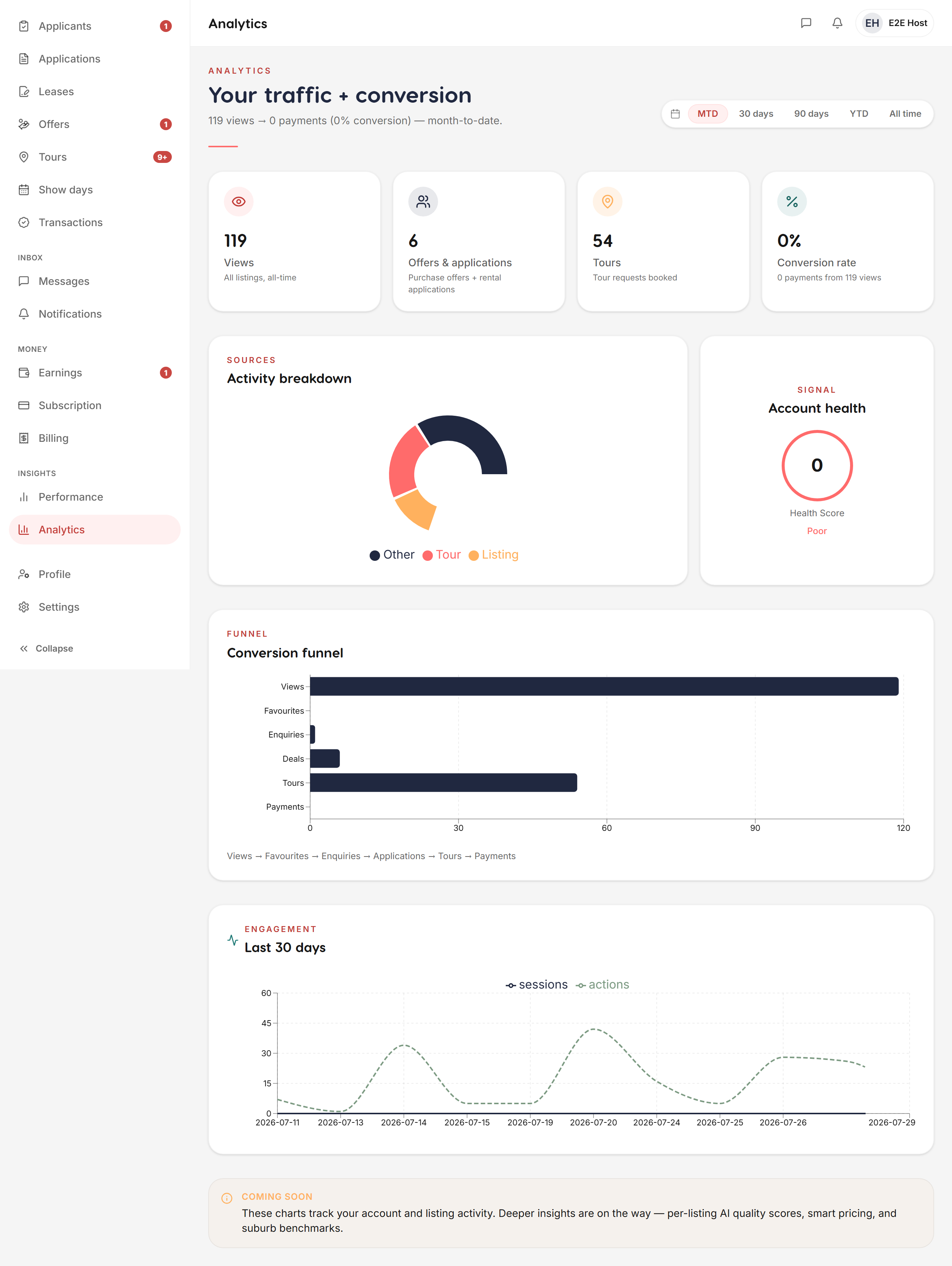This screenshot has width=952, height=1266.
Task: Switch to the 30 days range
Action: pyautogui.click(x=756, y=113)
